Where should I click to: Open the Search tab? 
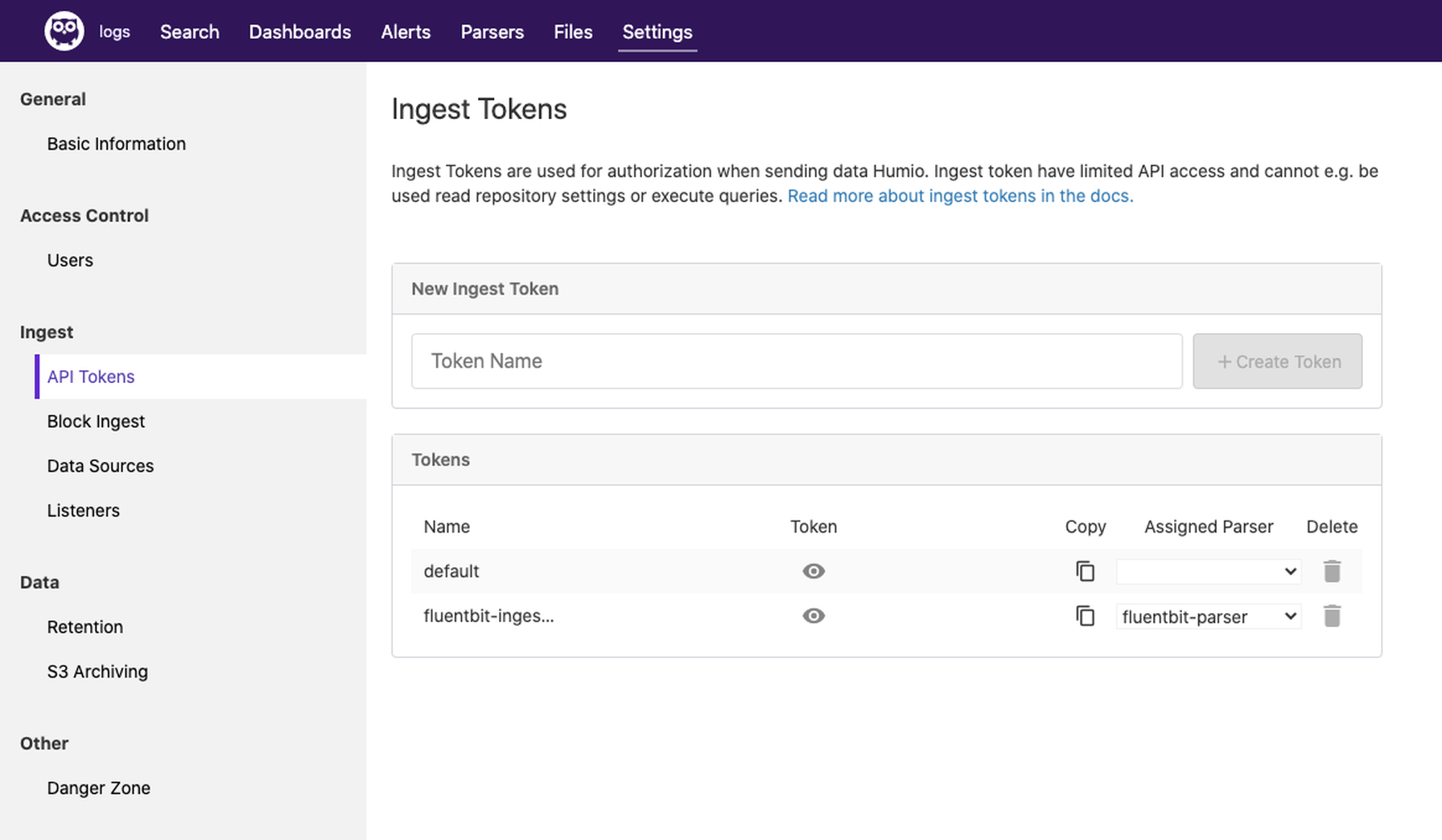click(189, 31)
